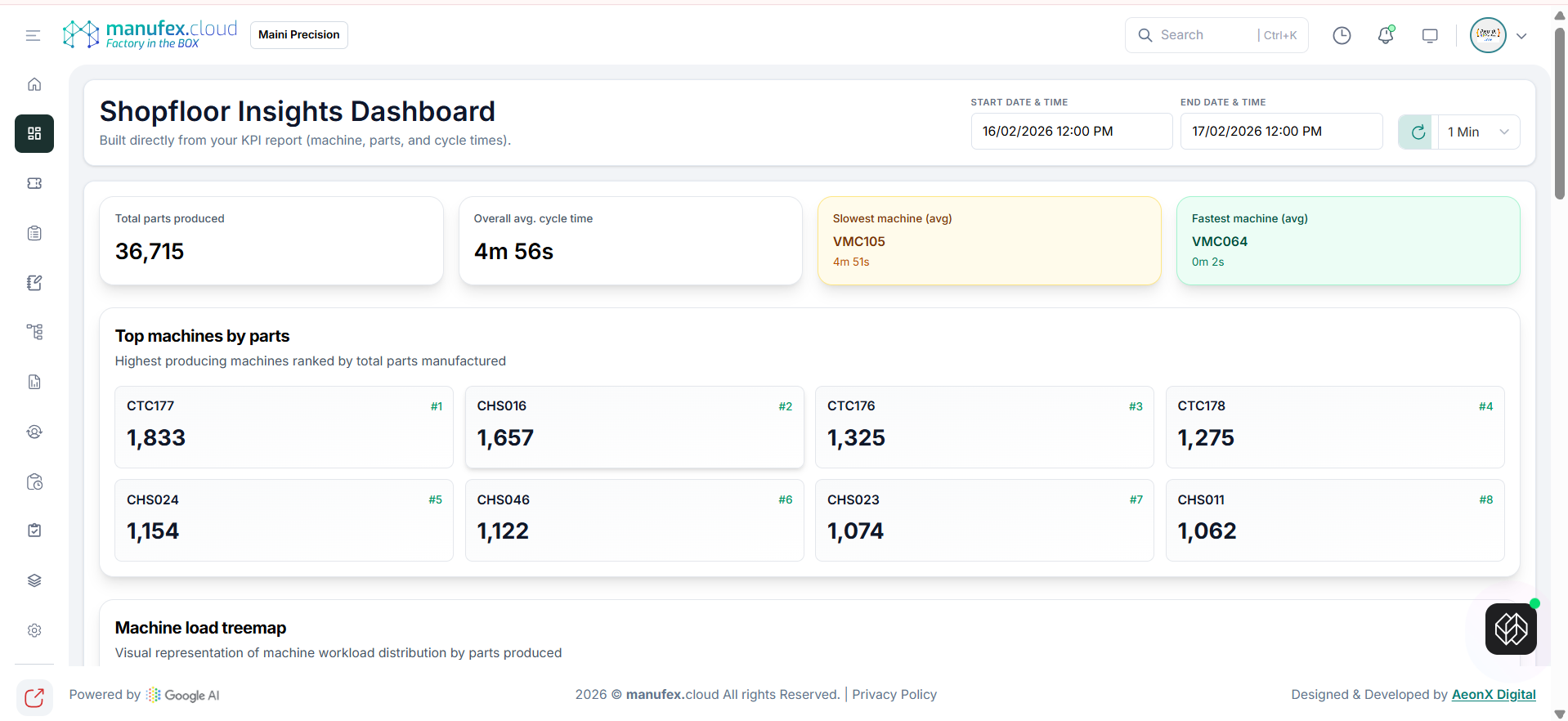The width and height of the screenshot is (1568, 721).
Task: Open the hierarchy tree sidebar icon
Action: [34, 332]
